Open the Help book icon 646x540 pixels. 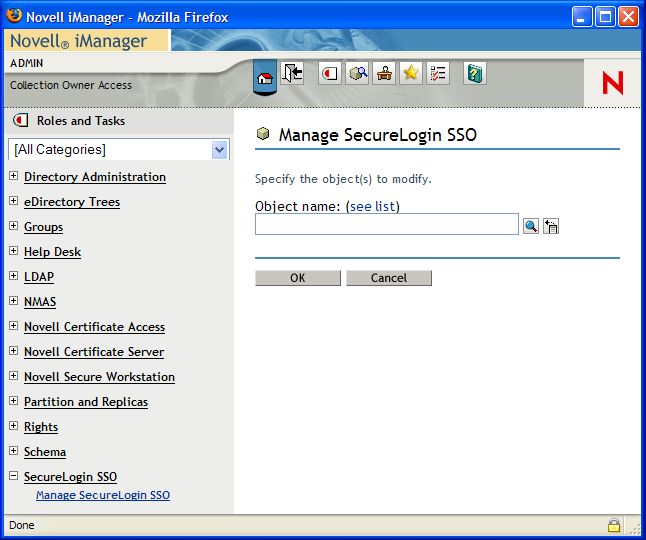475,73
